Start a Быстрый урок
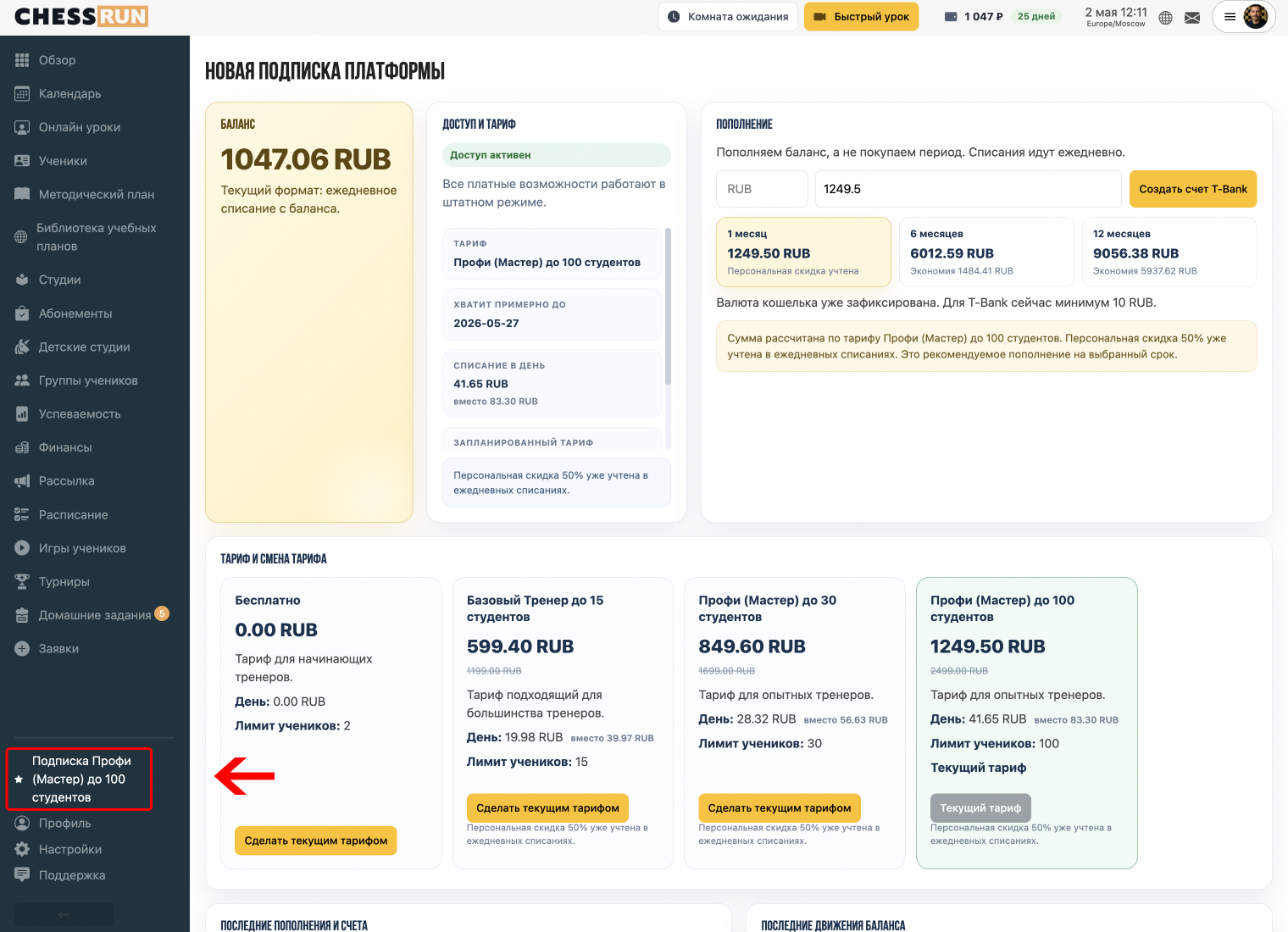The height and width of the screenshot is (932, 1288). pyautogui.click(x=861, y=17)
